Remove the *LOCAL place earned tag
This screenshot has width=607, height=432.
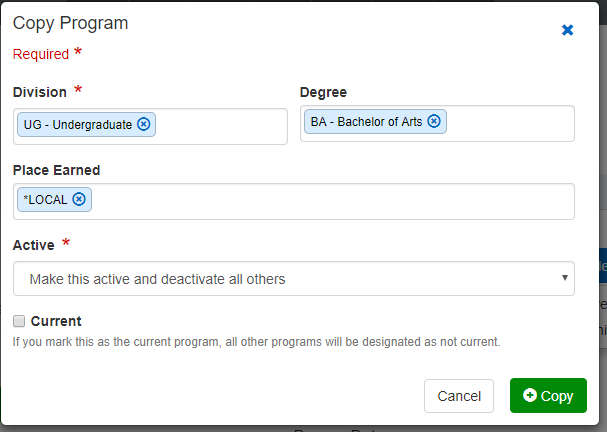click(x=78, y=199)
